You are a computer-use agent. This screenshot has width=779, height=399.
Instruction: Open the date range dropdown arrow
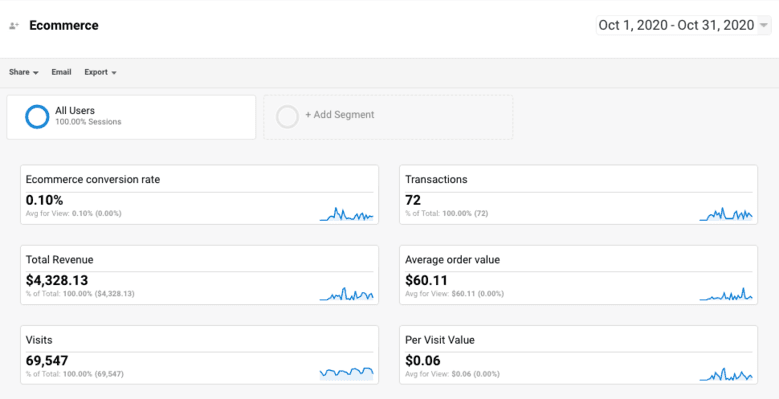point(764,26)
